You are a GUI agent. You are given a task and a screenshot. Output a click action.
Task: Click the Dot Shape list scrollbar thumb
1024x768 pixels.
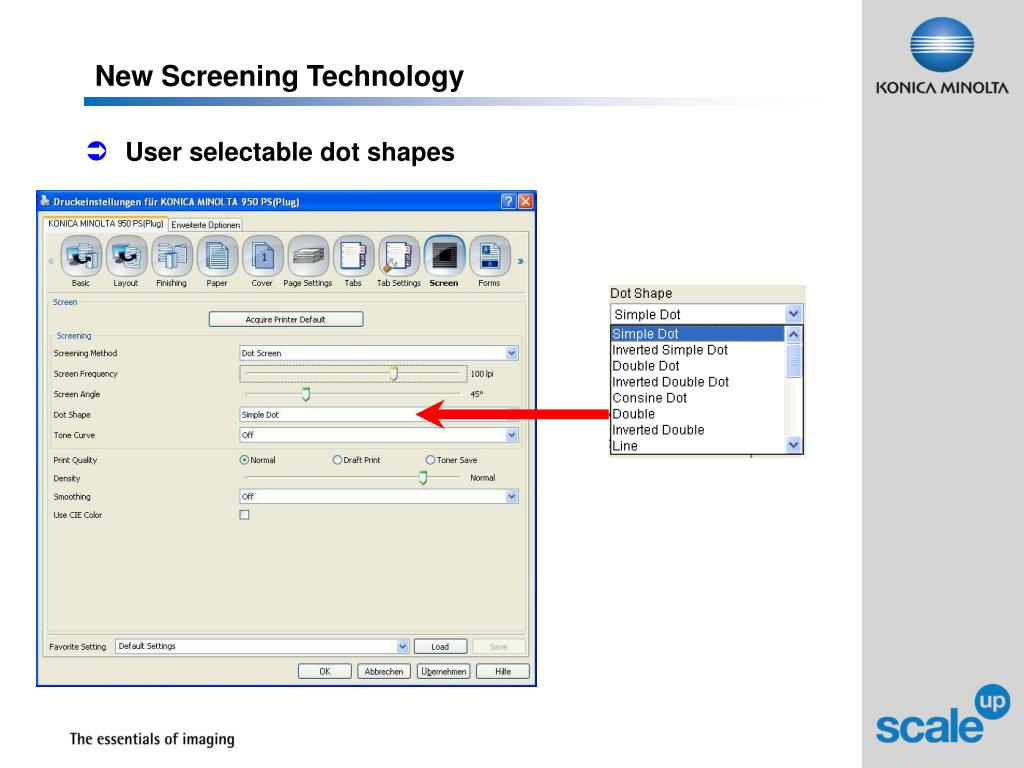pos(793,360)
